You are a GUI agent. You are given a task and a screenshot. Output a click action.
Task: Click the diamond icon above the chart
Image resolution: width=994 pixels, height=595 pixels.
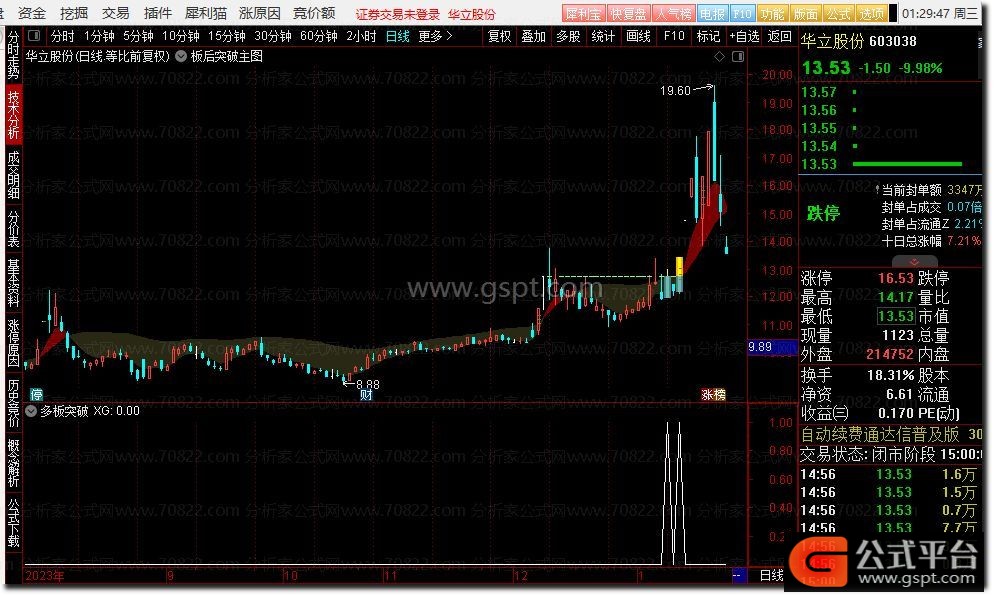[720, 57]
